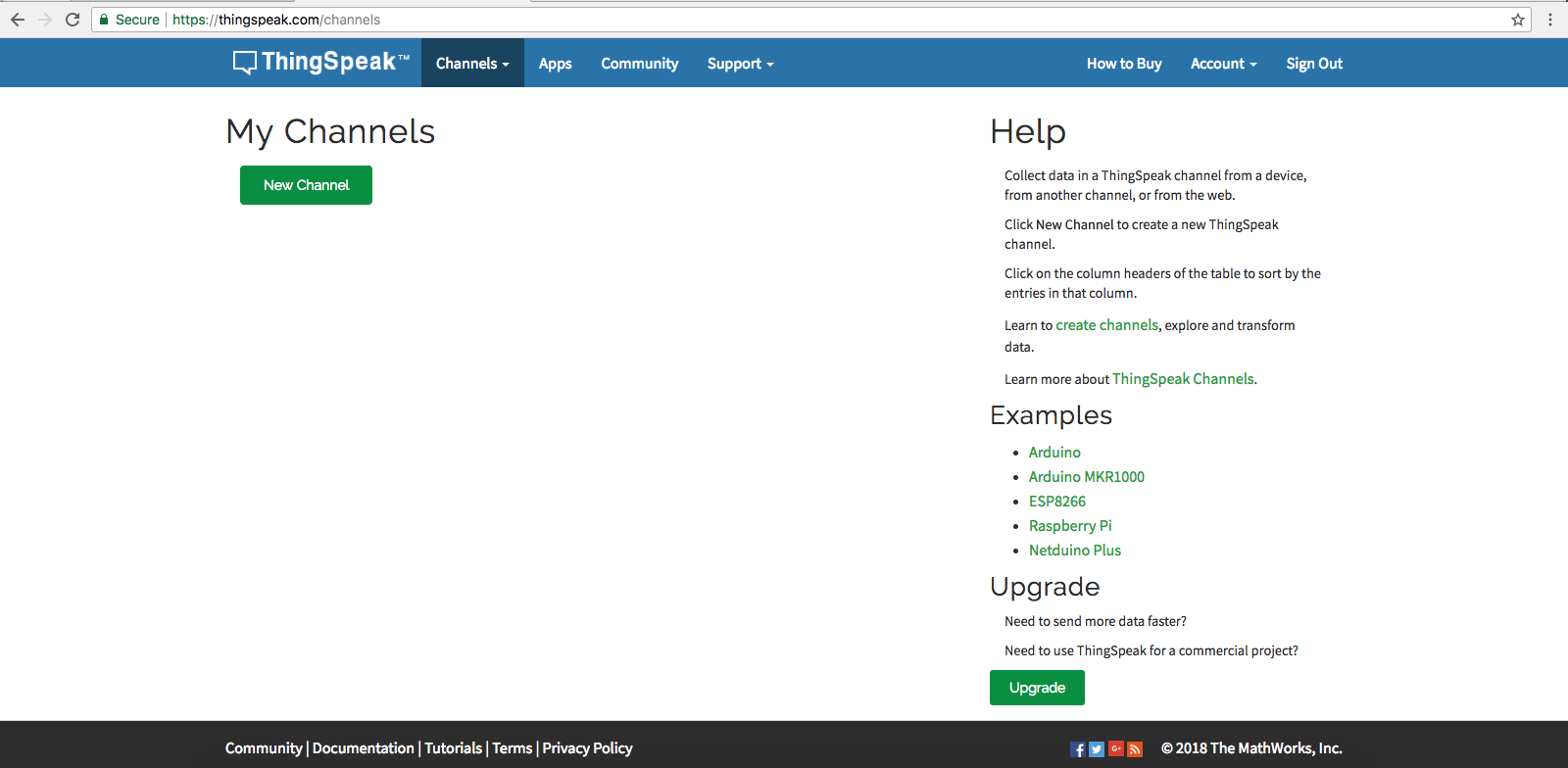Go back with browser back arrow
1568x768 pixels.
coord(18,20)
